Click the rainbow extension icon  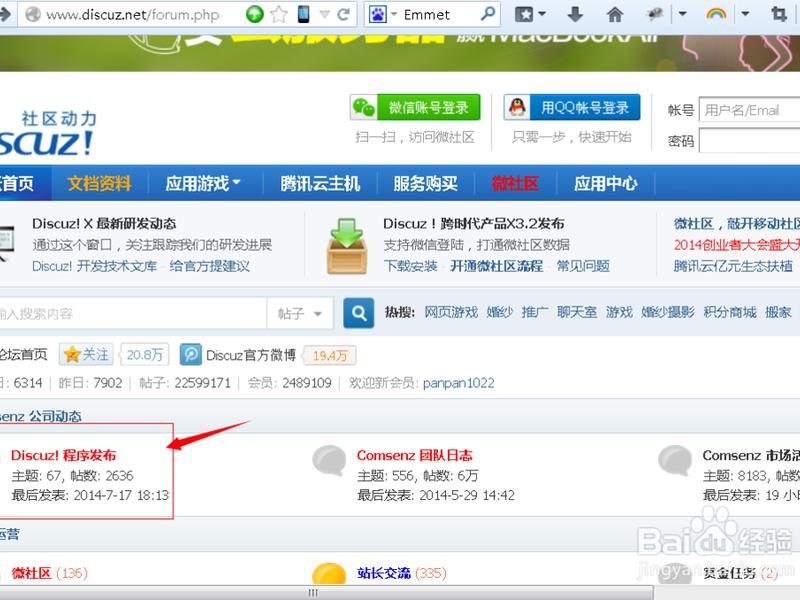[716, 14]
